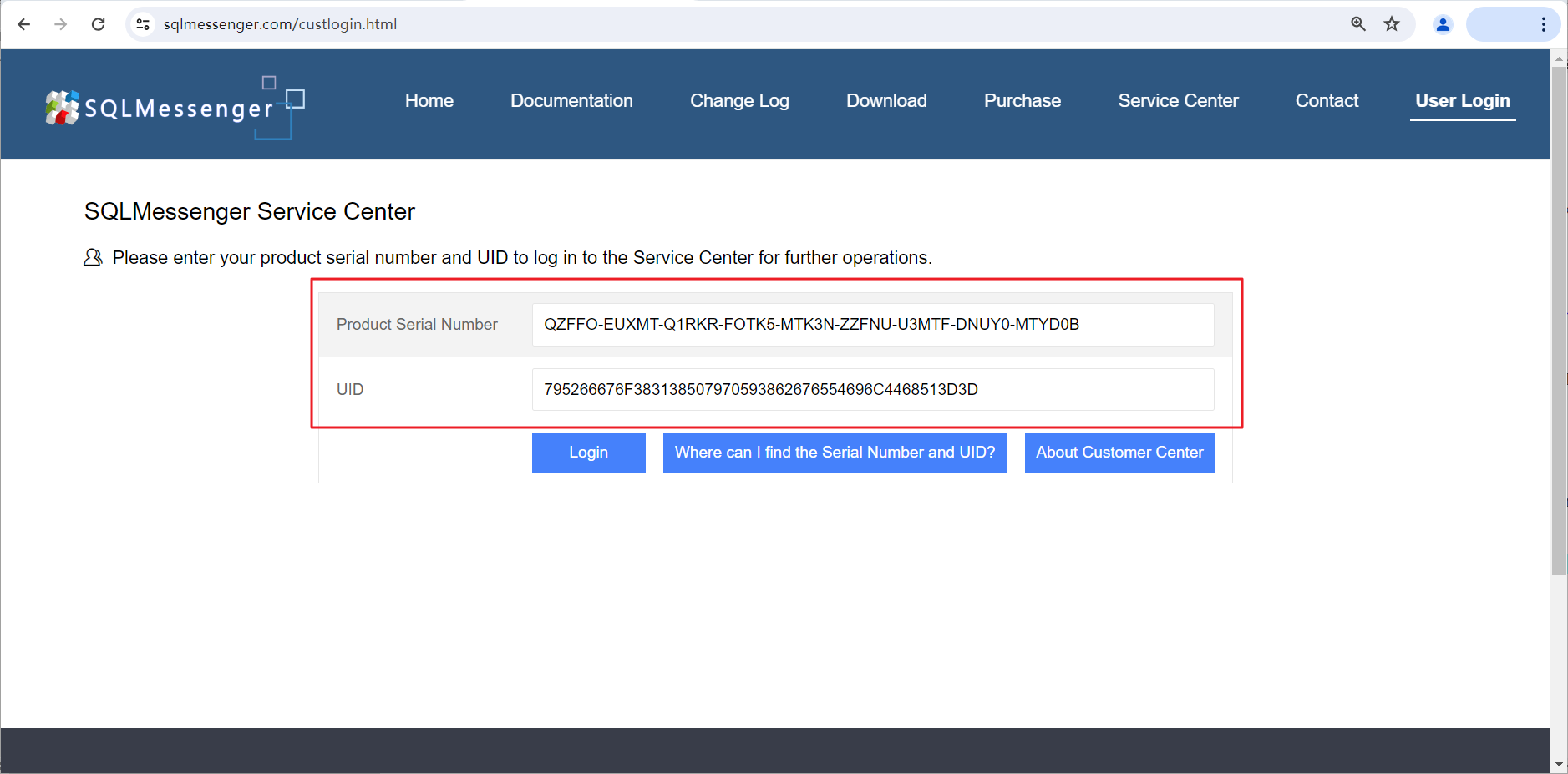The width and height of the screenshot is (1568, 774).
Task: Click the 'Please enter your product serial number' instruction
Action: 522,257
